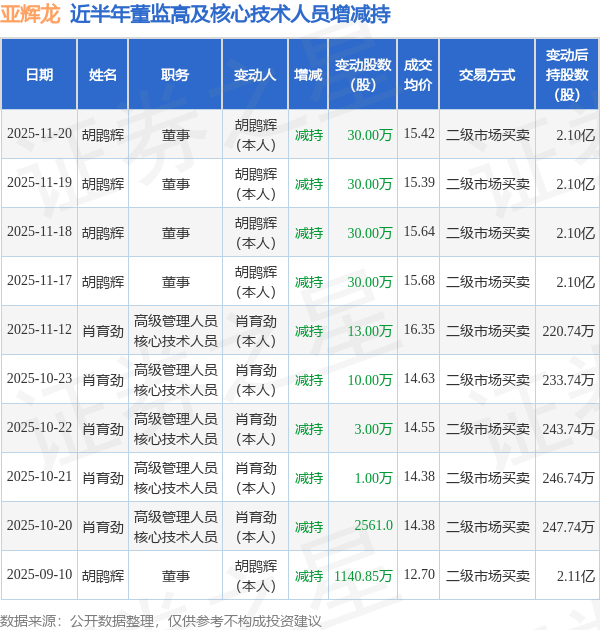Viewport: 600px width, 630px height.
Task: Click average price 15.39
Action: (419, 182)
